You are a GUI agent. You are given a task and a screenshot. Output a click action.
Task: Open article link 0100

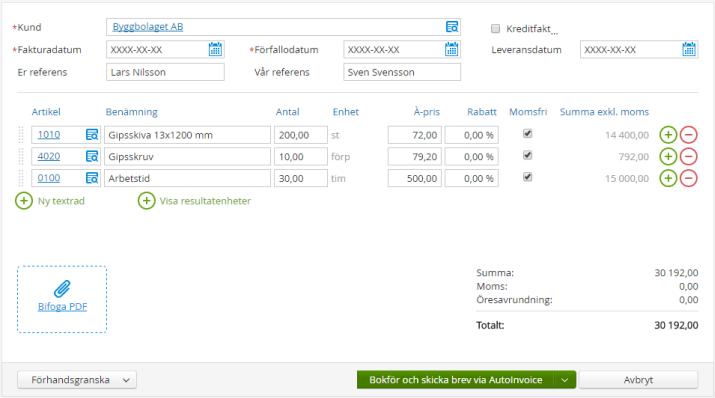pyautogui.click(x=49, y=178)
